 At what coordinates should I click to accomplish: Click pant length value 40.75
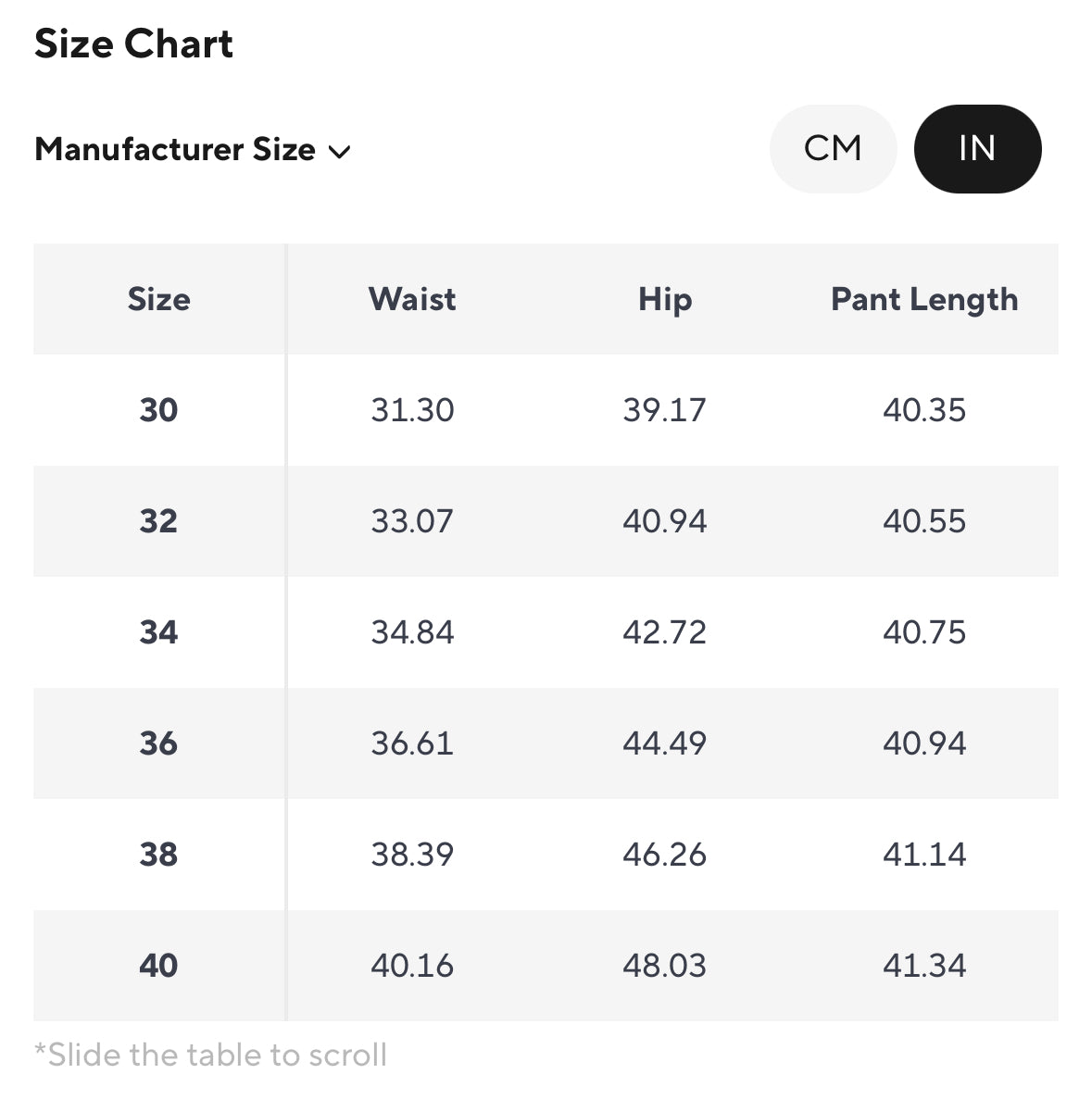923,632
